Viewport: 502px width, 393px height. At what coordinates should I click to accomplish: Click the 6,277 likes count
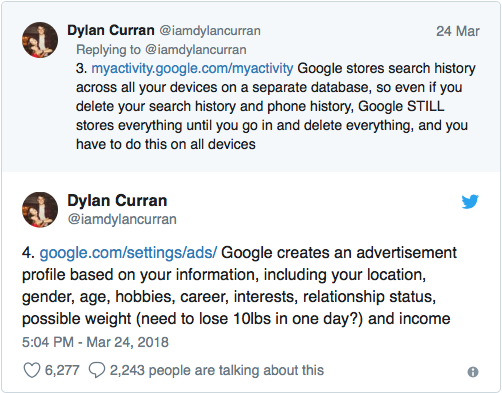coord(62,370)
